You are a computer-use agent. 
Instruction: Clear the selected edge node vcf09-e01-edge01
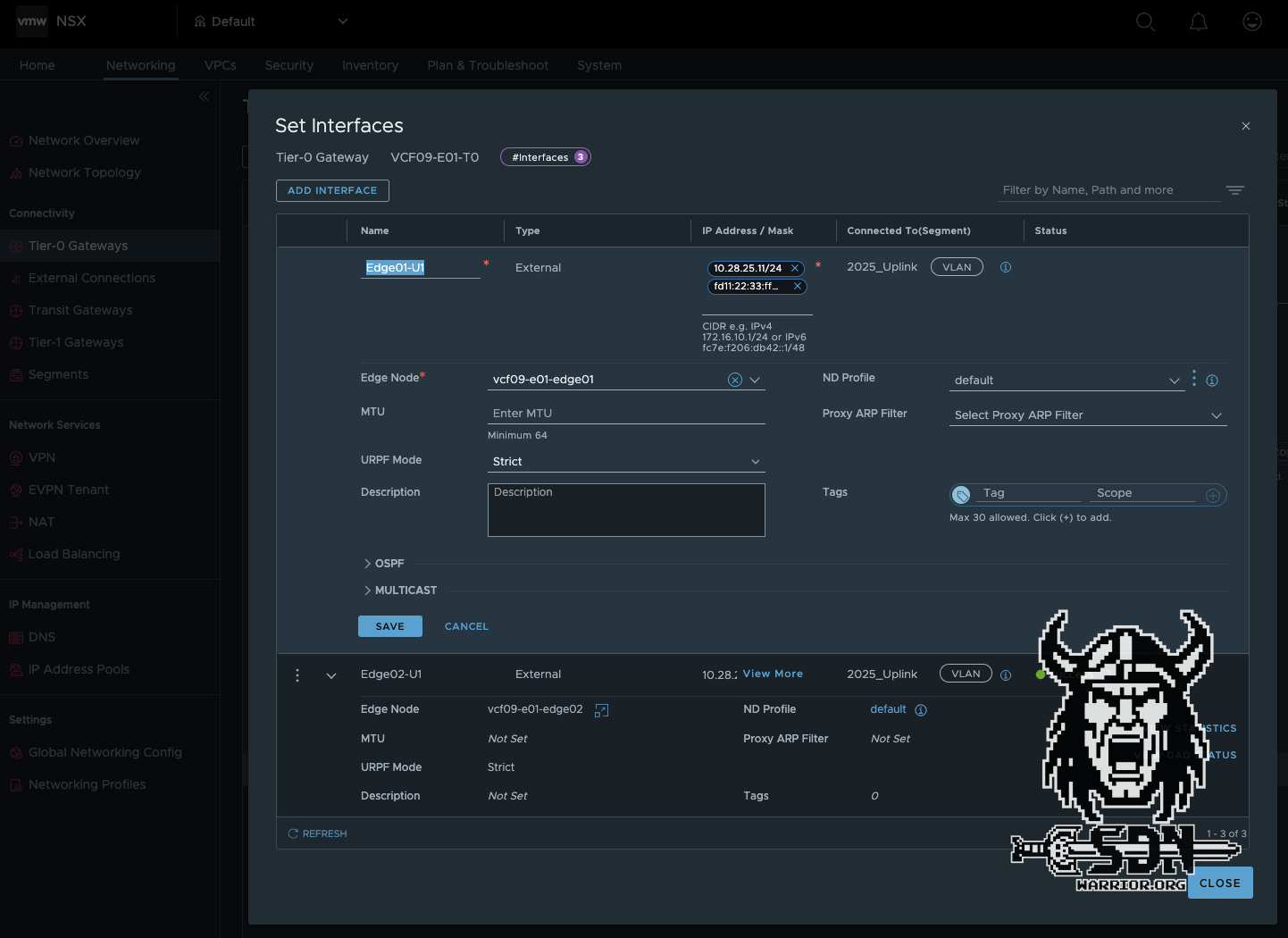[x=734, y=380]
